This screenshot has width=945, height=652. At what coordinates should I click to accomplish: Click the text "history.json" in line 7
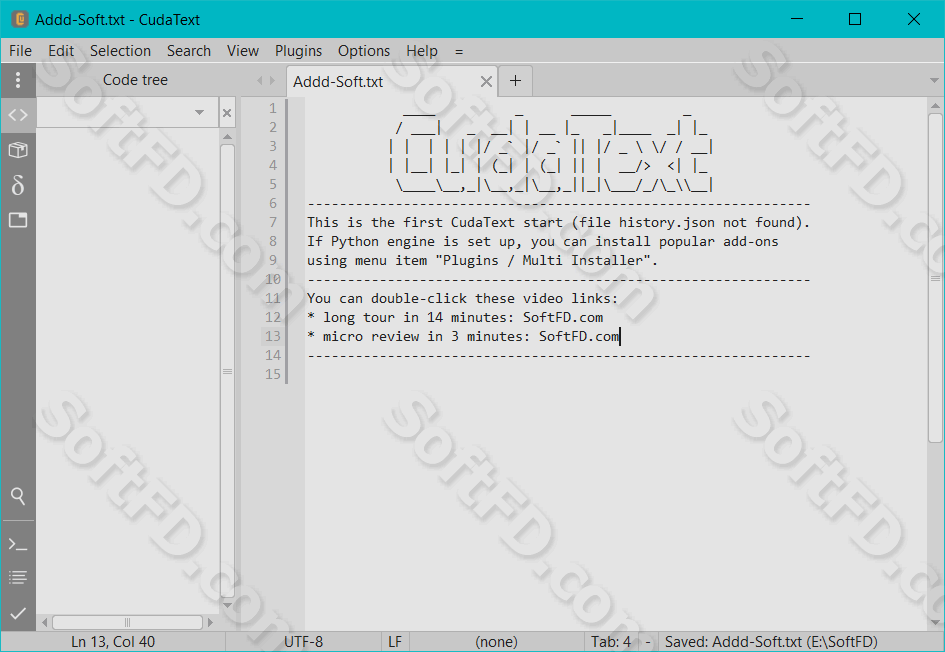[667, 222]
